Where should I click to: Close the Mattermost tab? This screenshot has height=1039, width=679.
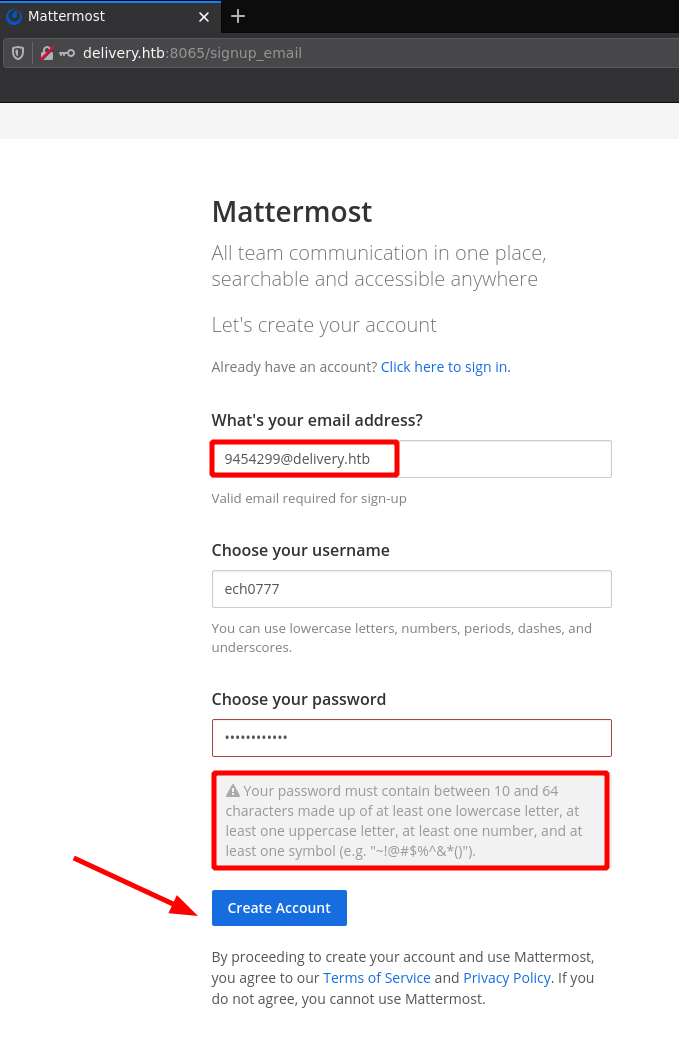(204, 17)
